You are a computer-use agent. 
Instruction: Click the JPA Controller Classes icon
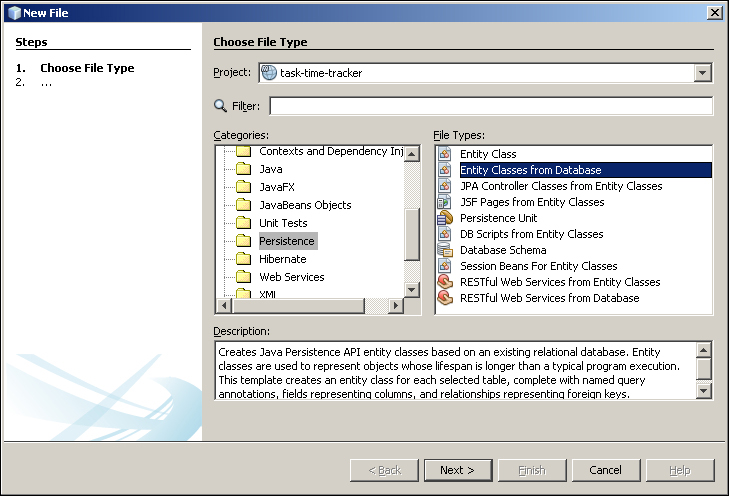[444, 186]
